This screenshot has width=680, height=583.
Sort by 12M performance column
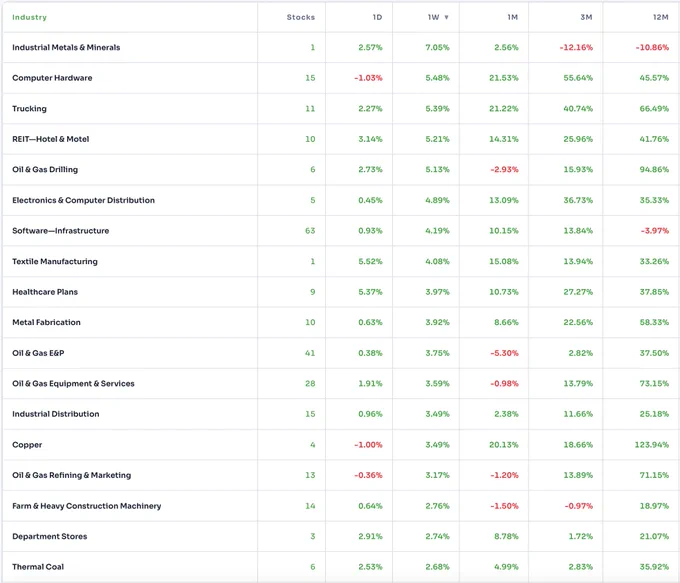[x=660, y=17]
